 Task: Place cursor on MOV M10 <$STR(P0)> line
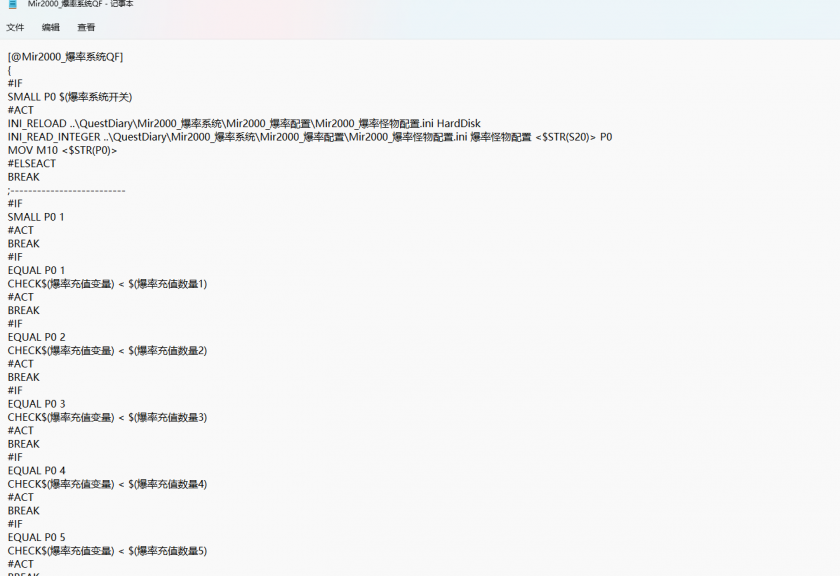click(62, 150)
